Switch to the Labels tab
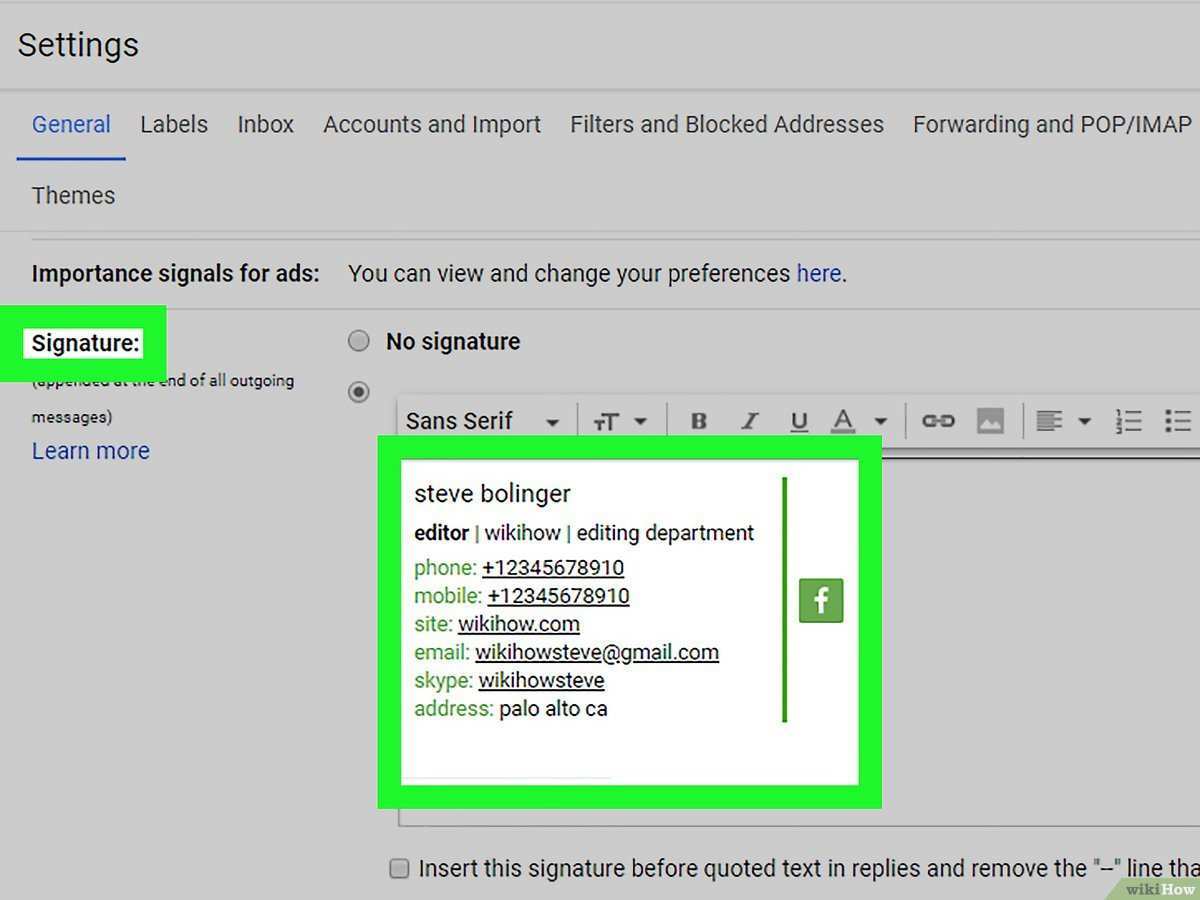 pos(174,125)
